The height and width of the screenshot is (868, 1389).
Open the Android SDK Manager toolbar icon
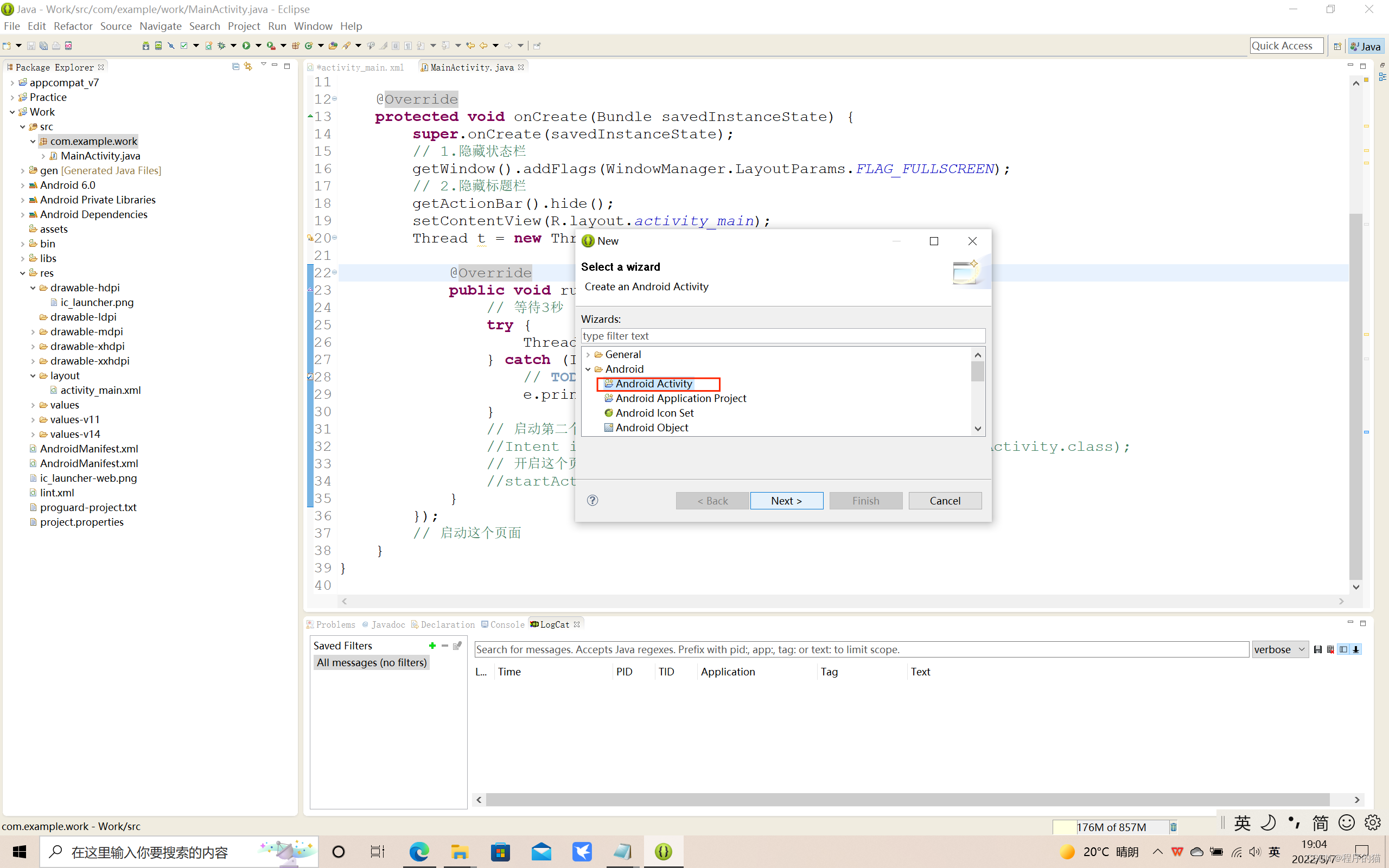[x=146, y=46]
